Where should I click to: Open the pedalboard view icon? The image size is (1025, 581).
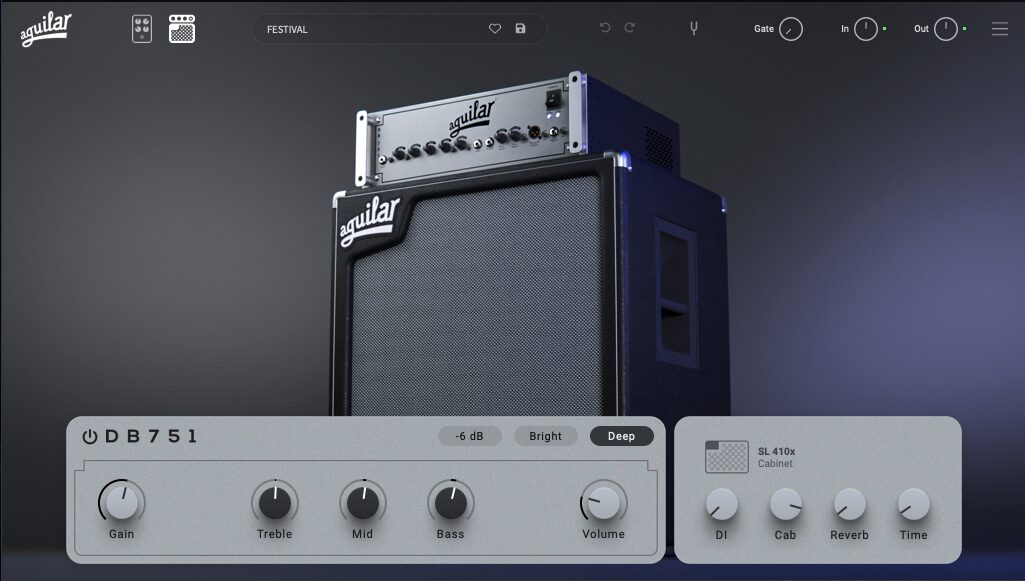pos(142,29)
